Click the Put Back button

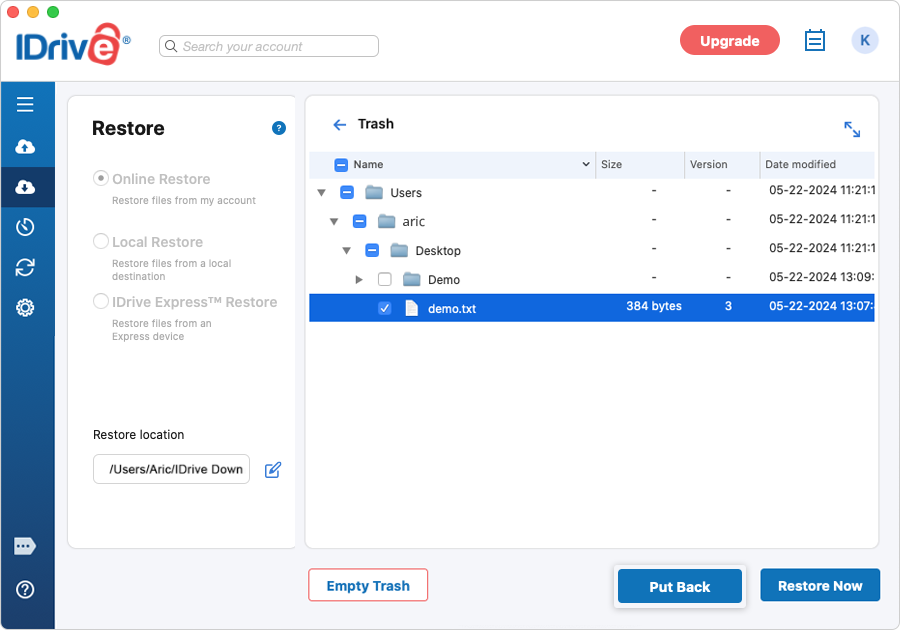680,586
